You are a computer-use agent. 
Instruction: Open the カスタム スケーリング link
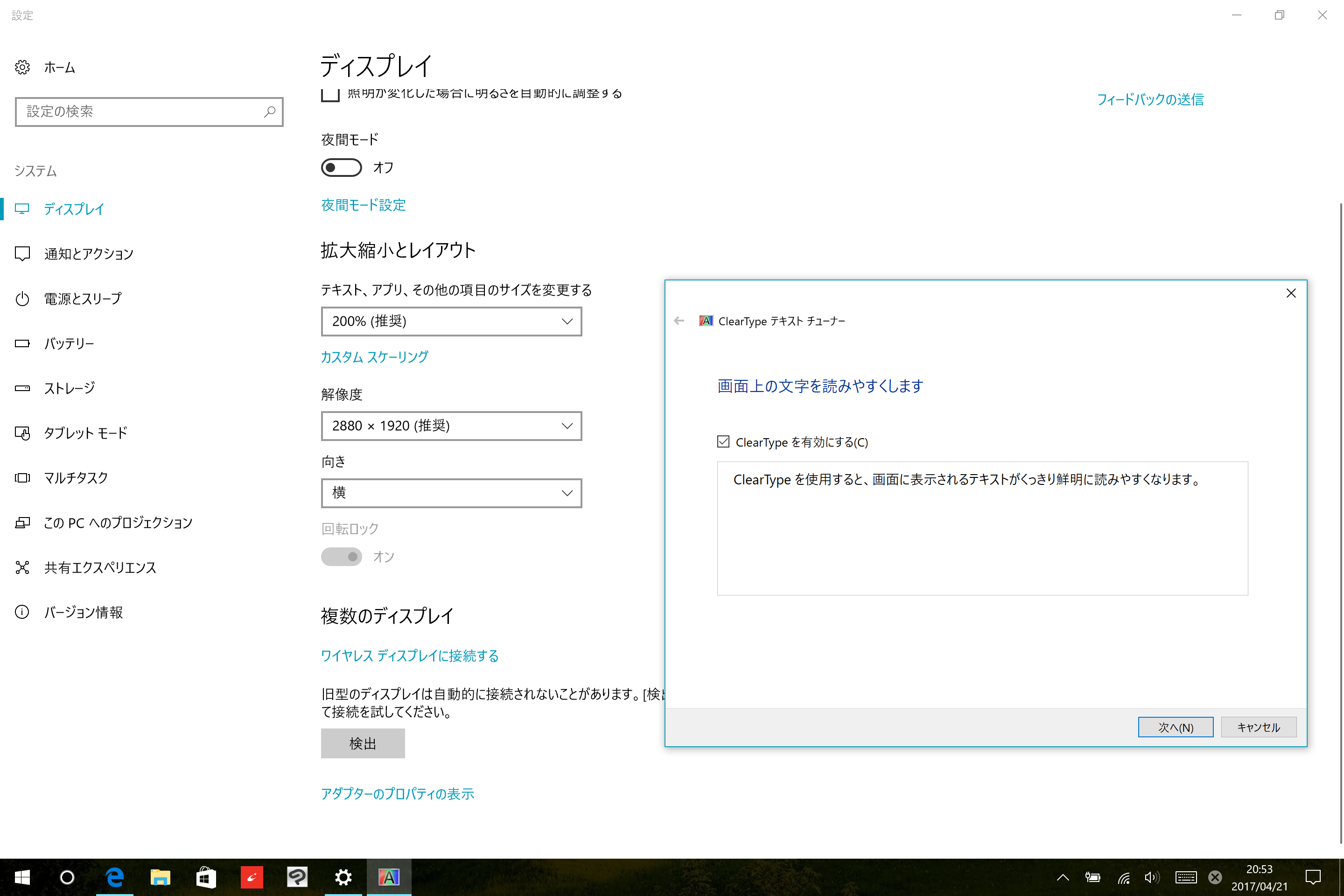click(x=374, y=357)
